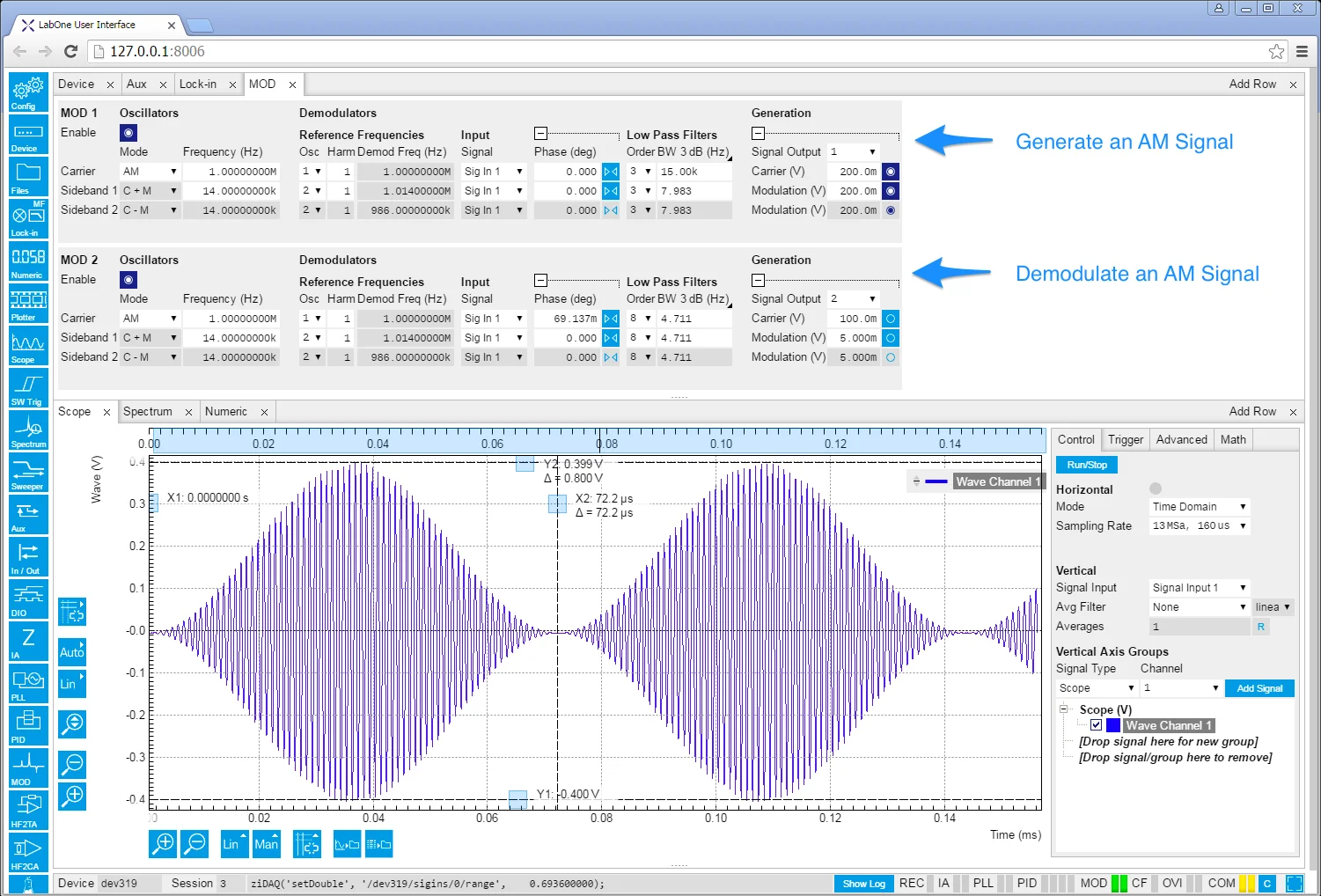
Task: Open the Files sidebar icon
Action: click(28, 177)
